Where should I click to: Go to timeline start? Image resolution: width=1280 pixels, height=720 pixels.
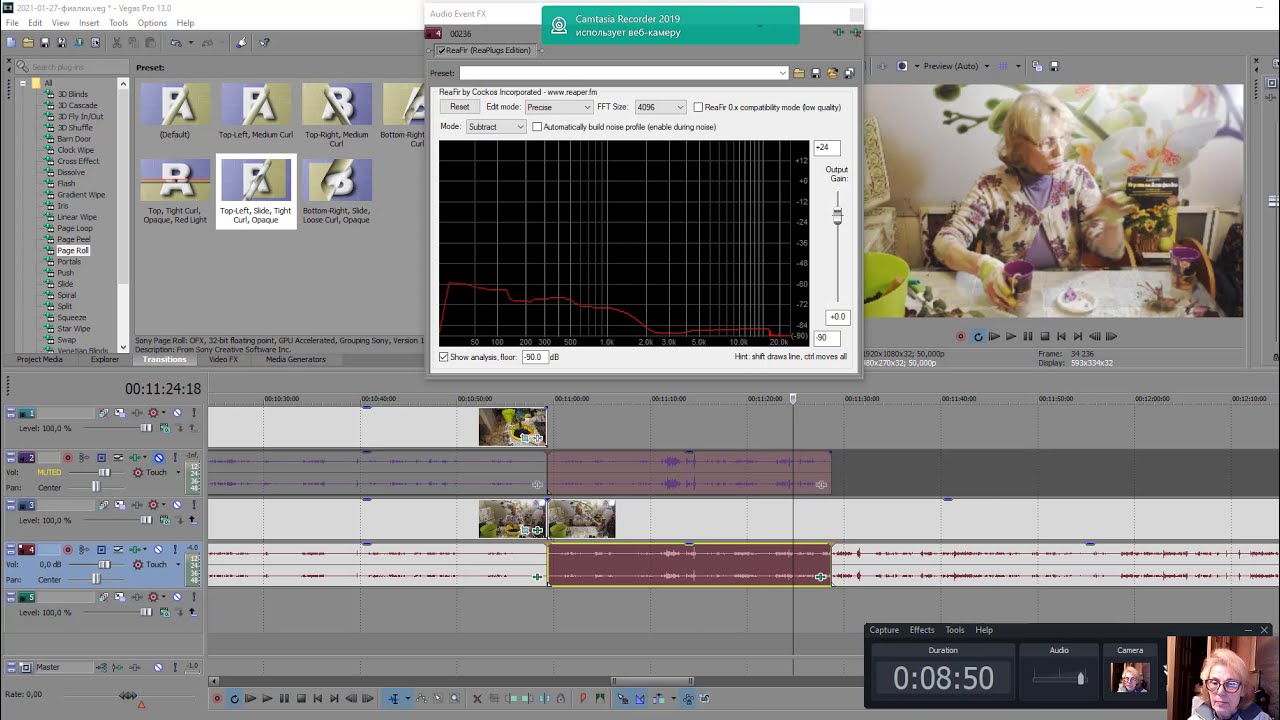(317, 699)
